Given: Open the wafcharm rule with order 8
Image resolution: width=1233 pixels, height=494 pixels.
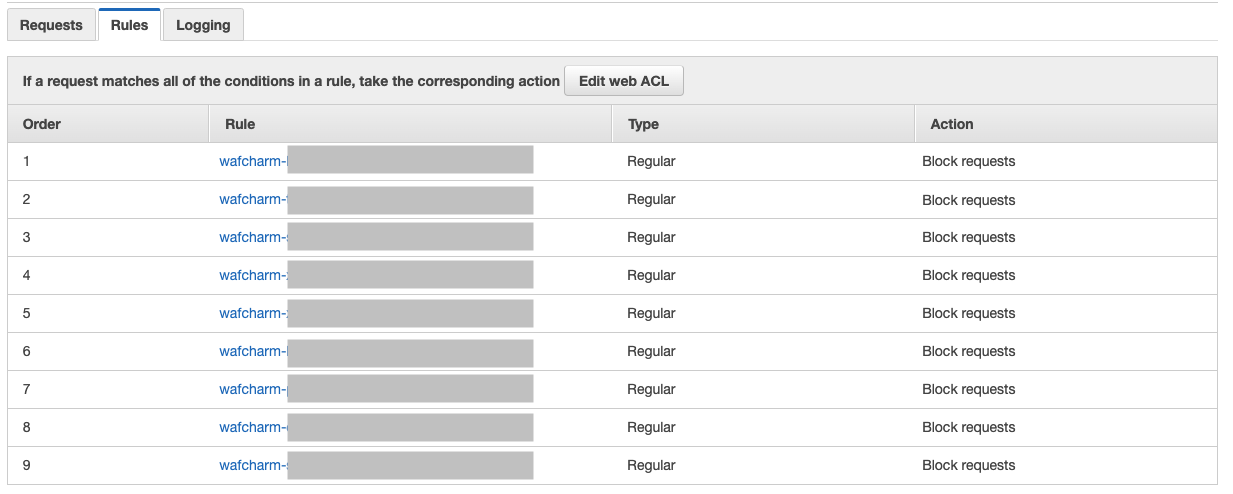Looking at the screenshot, I should click(252, 427).
